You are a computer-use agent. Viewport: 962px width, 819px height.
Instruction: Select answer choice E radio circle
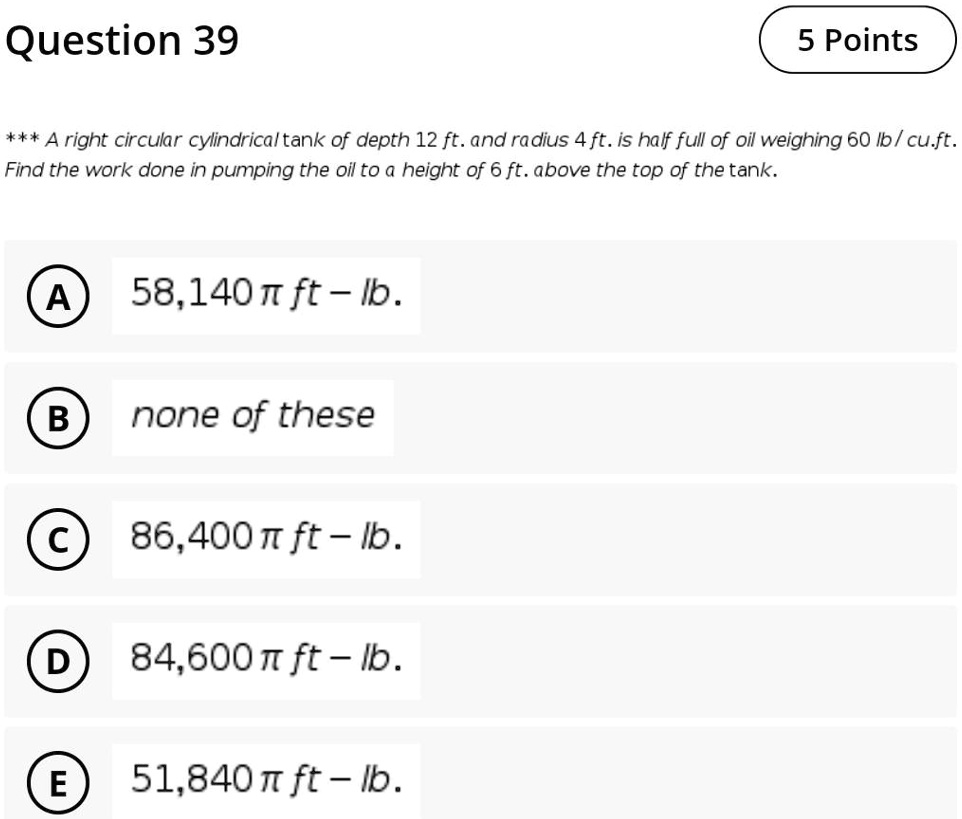point(57,780)
